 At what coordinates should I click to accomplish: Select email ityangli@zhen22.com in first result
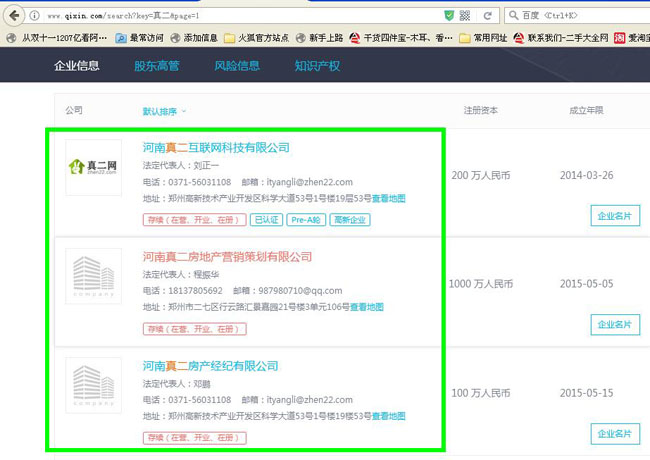tap(309, 182)
